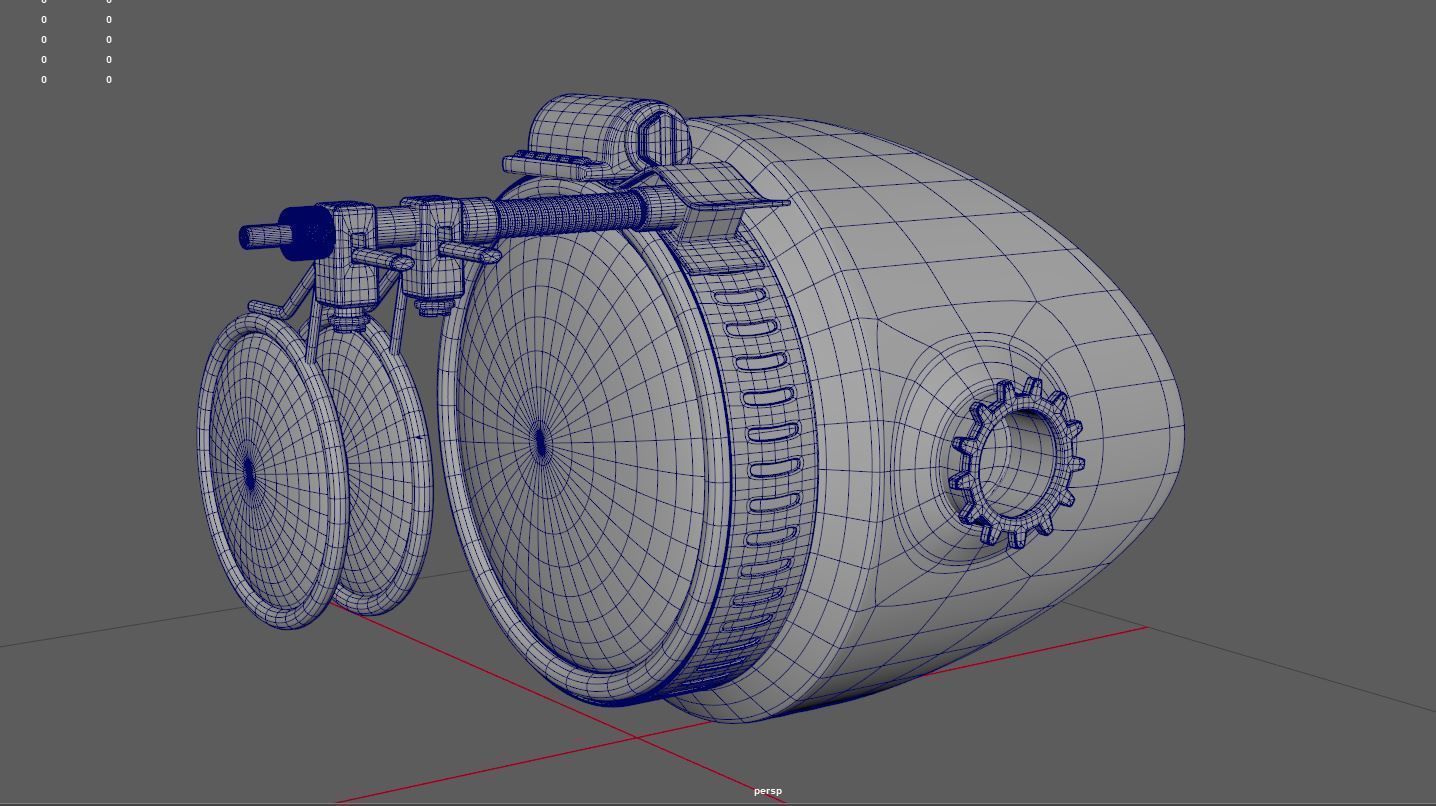This screenshot has width=1436, height=806.
Task: Select the frontmost small round lens
Action: [x=272, y=472]
